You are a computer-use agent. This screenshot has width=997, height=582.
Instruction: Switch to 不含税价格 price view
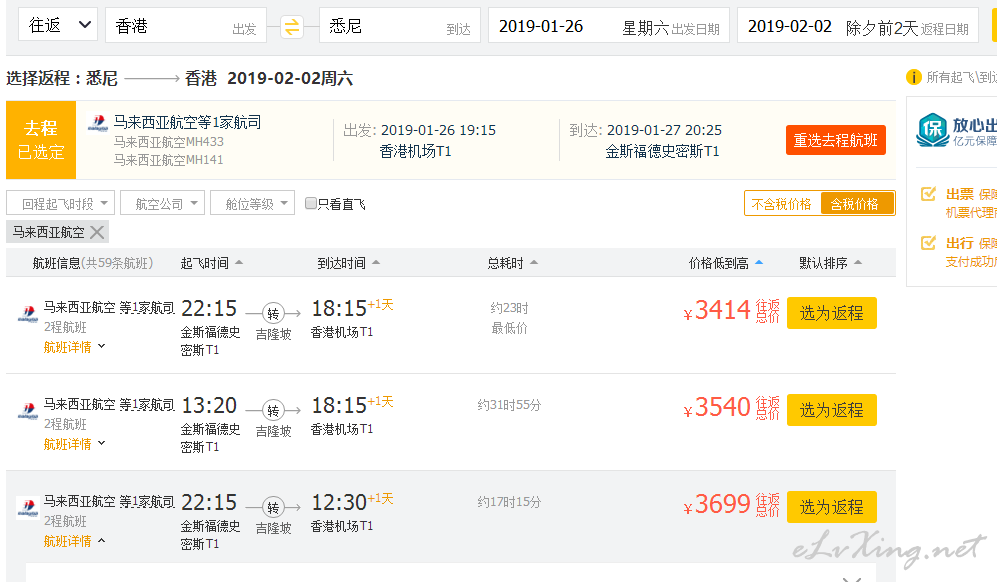[x=782, y=204]
